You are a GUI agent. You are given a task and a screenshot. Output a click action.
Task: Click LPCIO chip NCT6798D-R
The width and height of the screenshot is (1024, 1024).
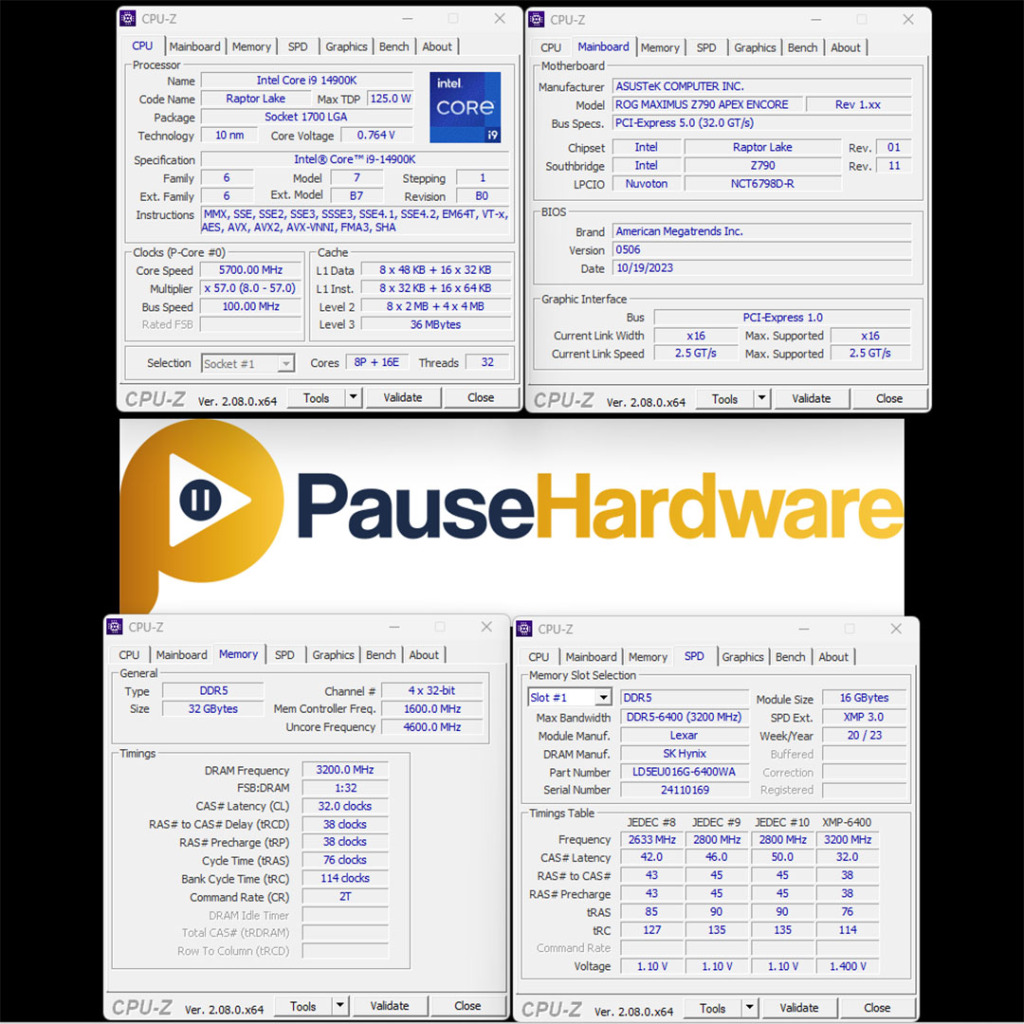click(x=762, y=184)
